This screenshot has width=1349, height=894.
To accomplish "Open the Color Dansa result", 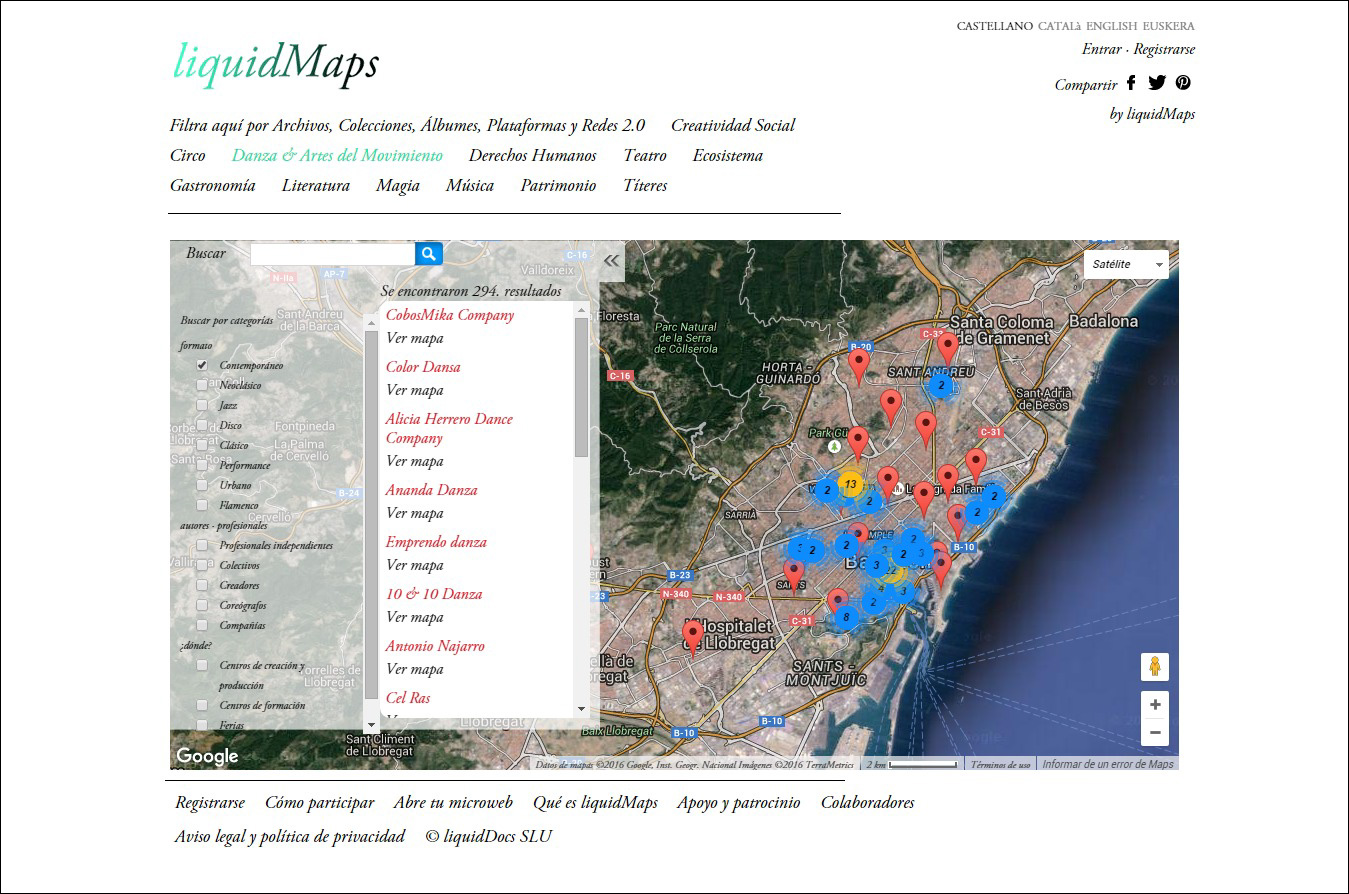I will (423, 367).
